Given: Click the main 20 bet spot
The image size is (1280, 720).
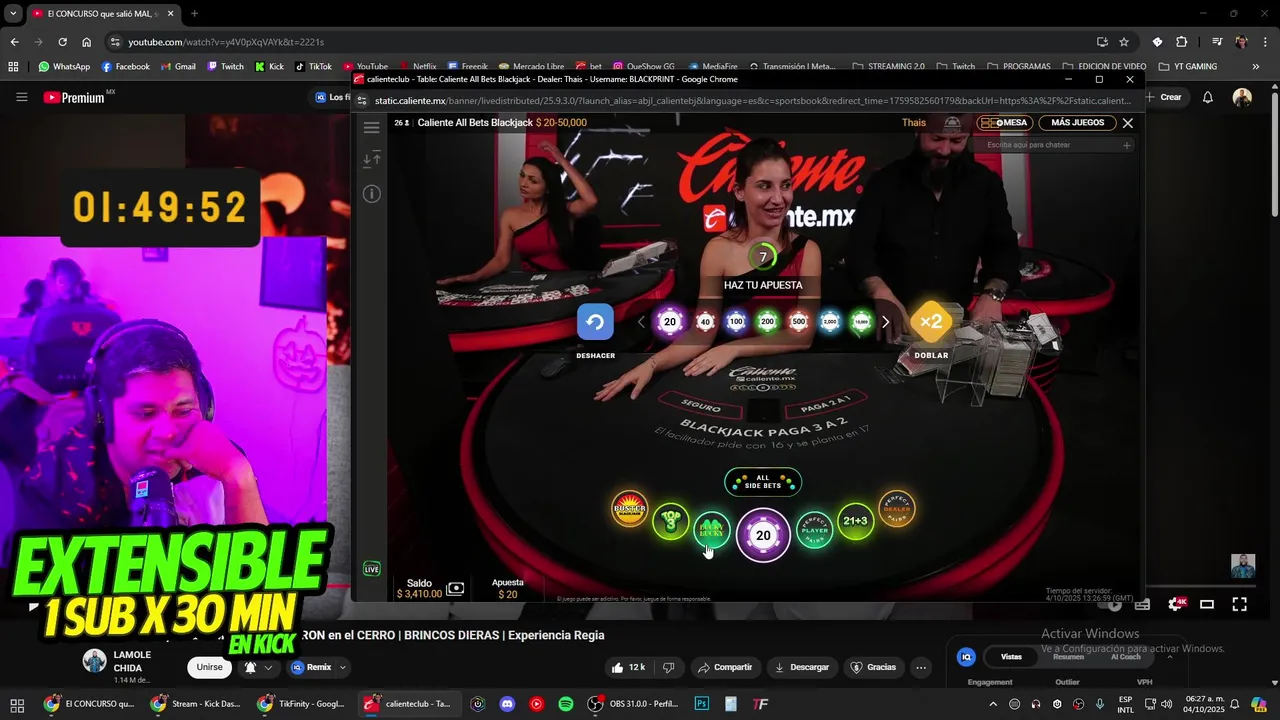Looking at the screenshot, I should (x=763, y=535).
